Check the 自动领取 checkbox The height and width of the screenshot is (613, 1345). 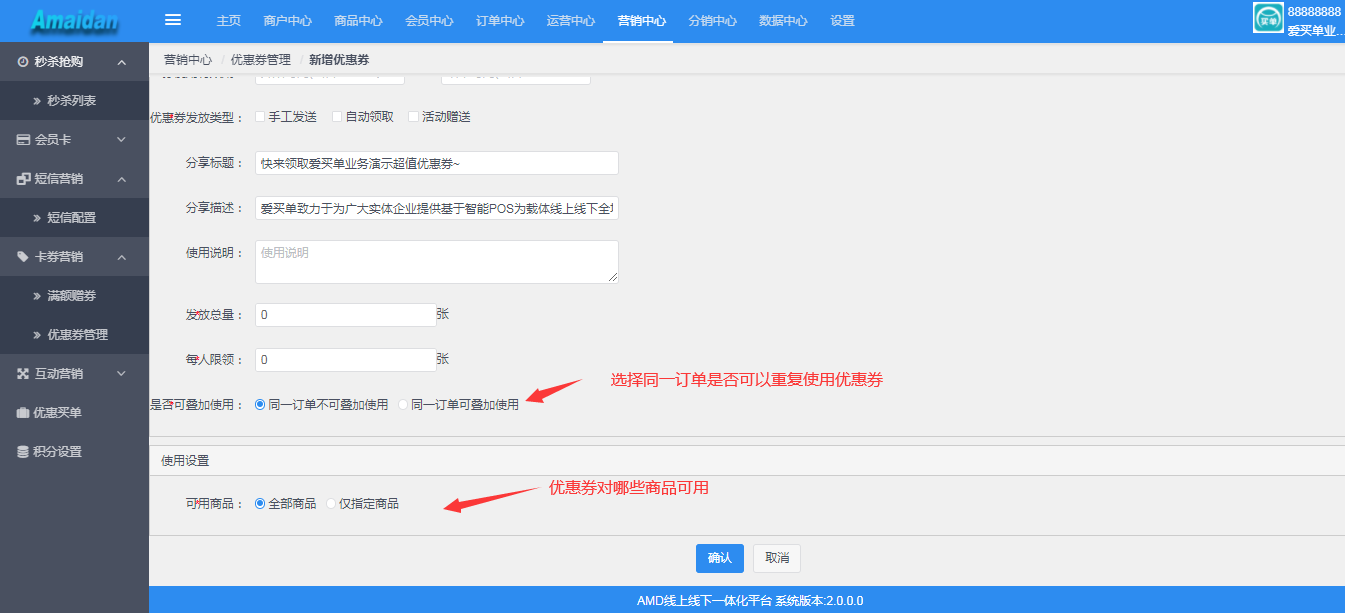coord(337,117)
